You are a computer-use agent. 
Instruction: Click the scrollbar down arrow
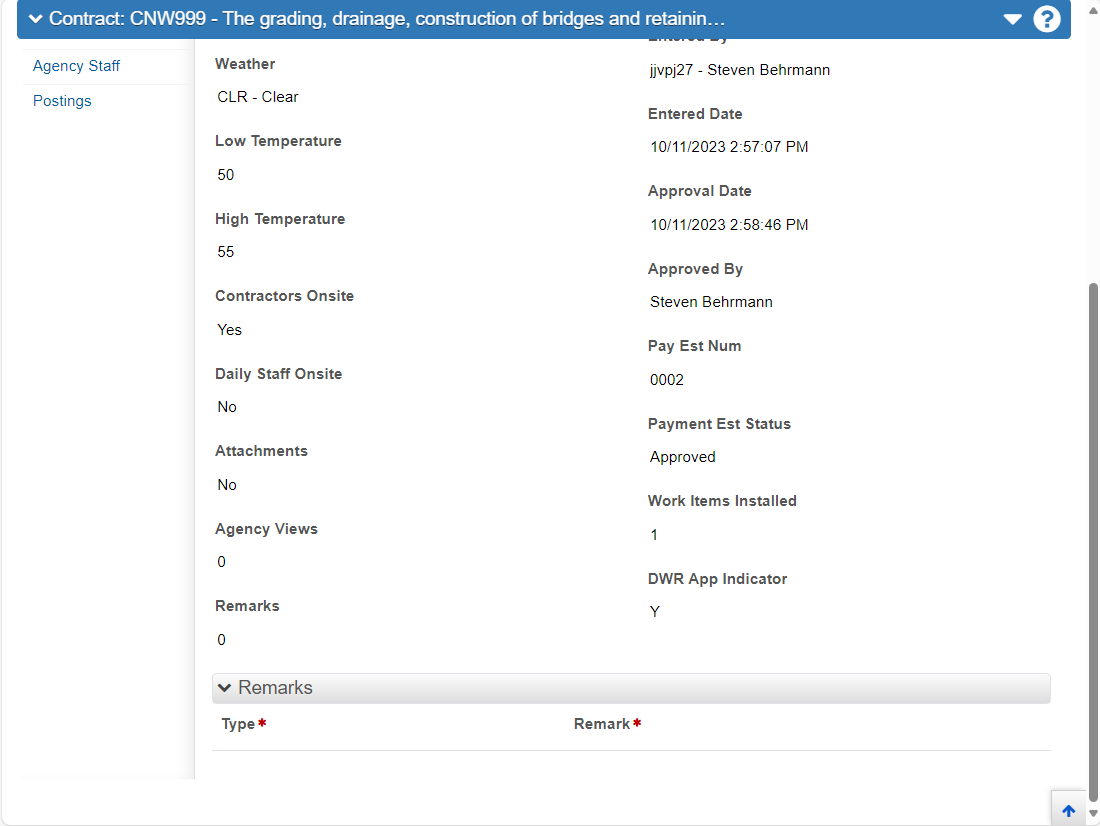click(x=1093, y=814)
